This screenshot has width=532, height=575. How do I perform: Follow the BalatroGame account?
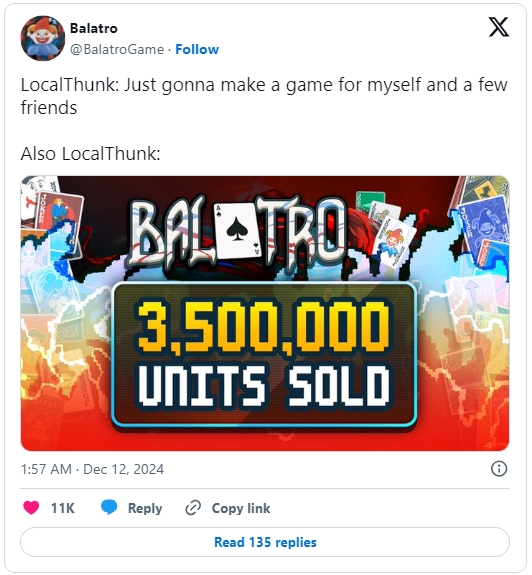pos(197,49)
